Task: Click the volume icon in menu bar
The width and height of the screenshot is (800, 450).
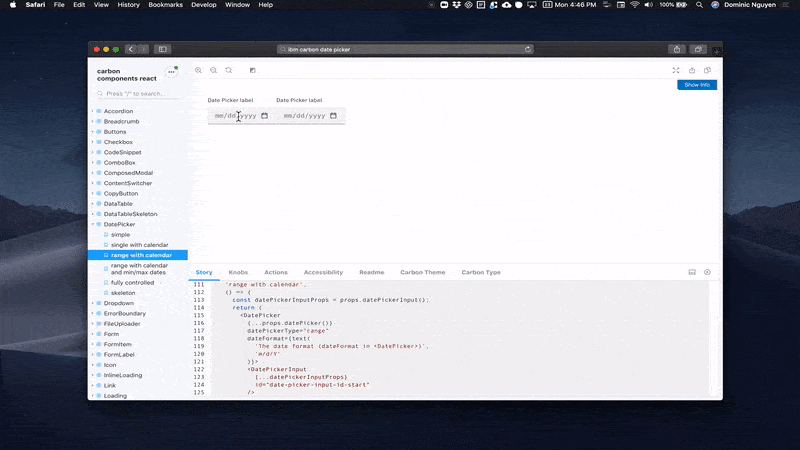Action: 648,5
